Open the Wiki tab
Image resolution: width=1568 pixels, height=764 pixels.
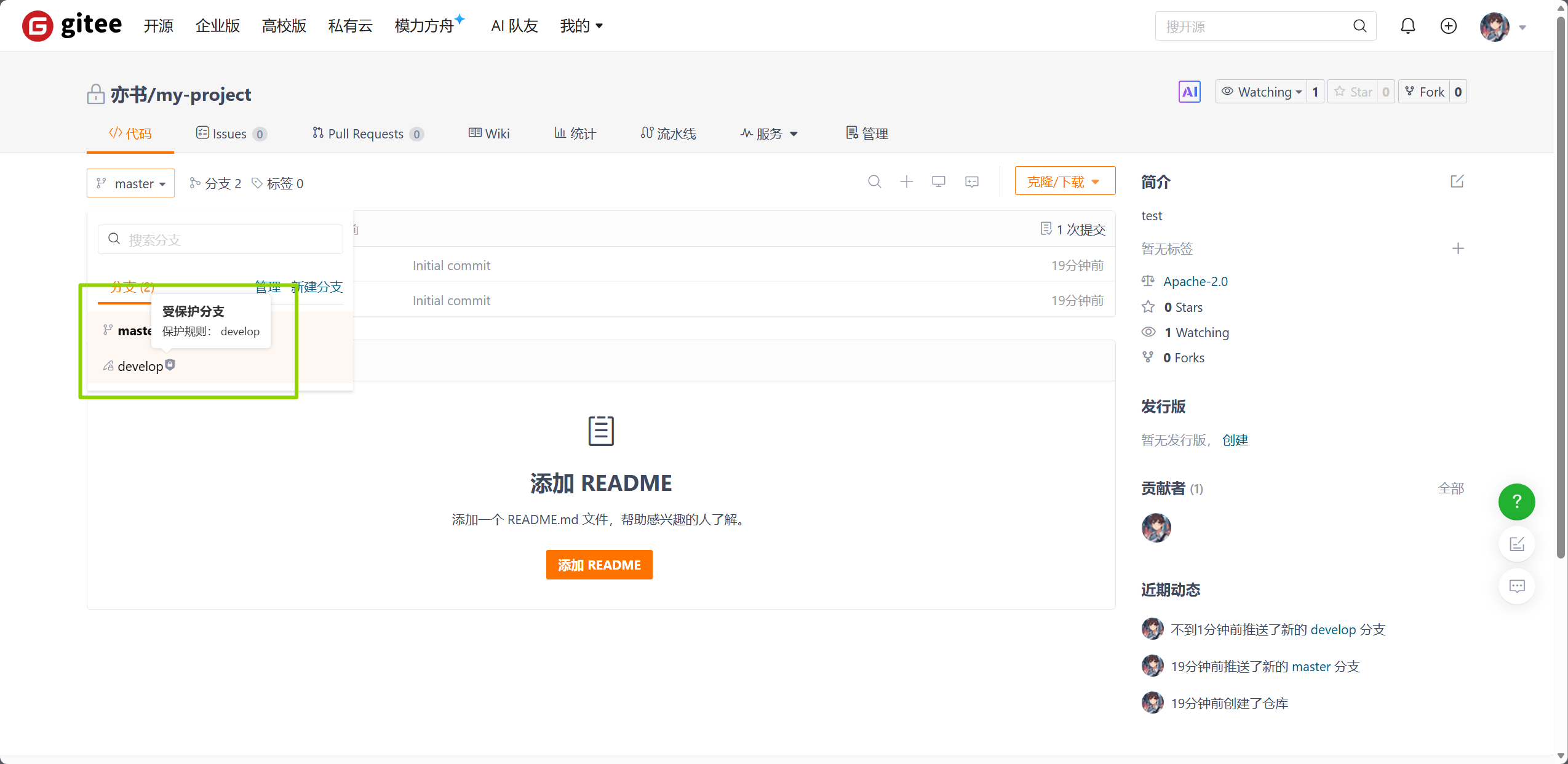click(x=489, y=133)
